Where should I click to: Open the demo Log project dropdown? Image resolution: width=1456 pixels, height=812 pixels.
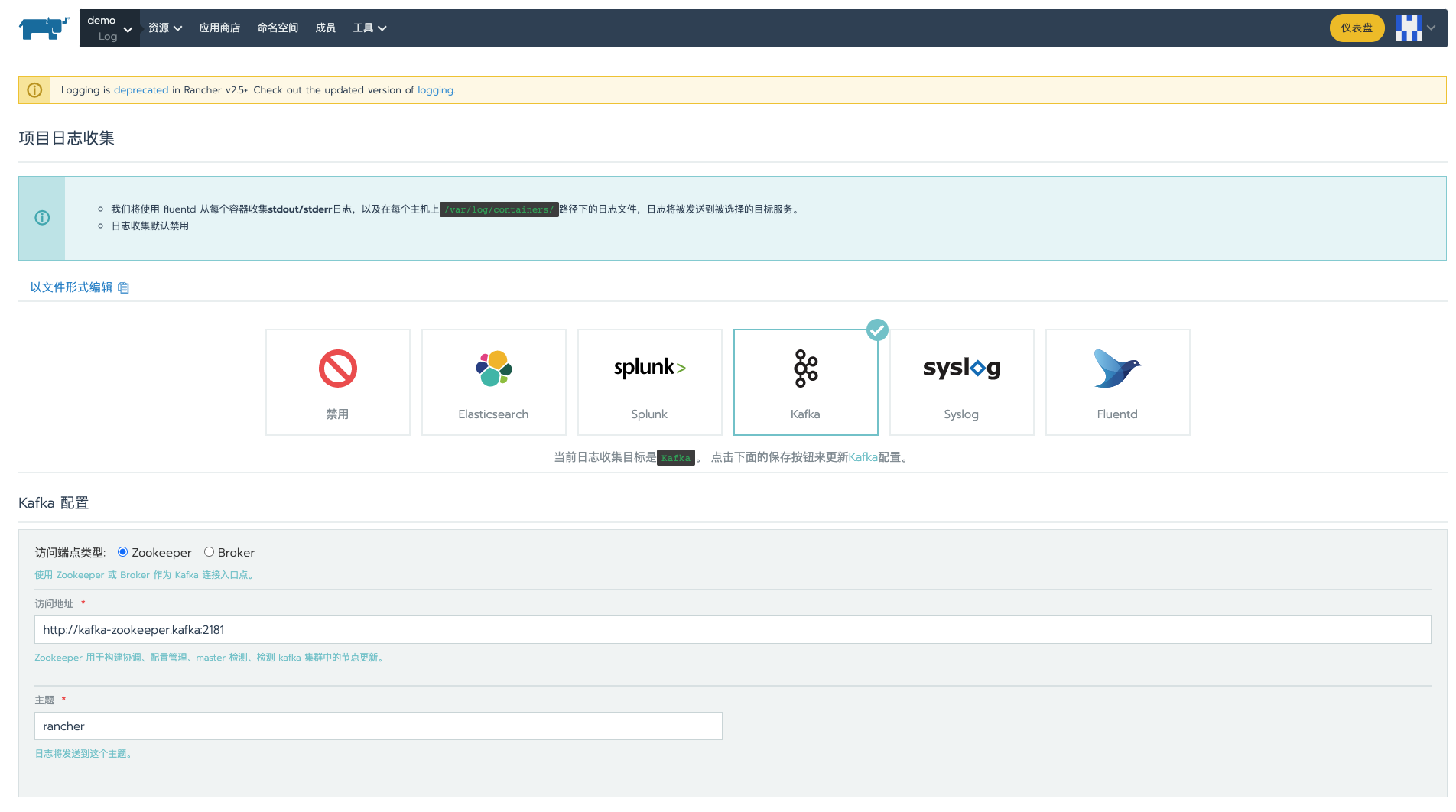click(x=109, y=28)
